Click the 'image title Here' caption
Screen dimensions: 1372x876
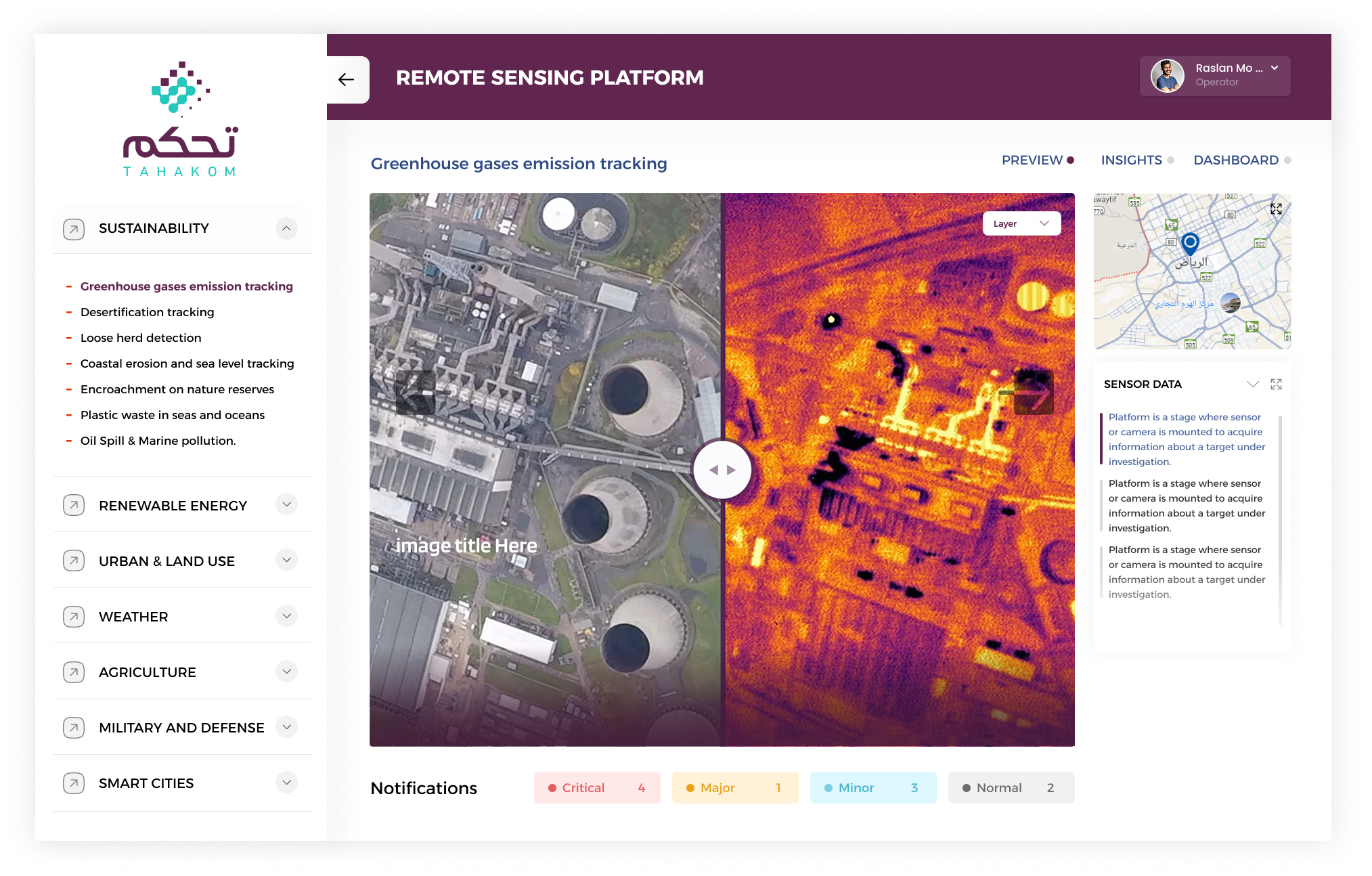click(466, 546)
